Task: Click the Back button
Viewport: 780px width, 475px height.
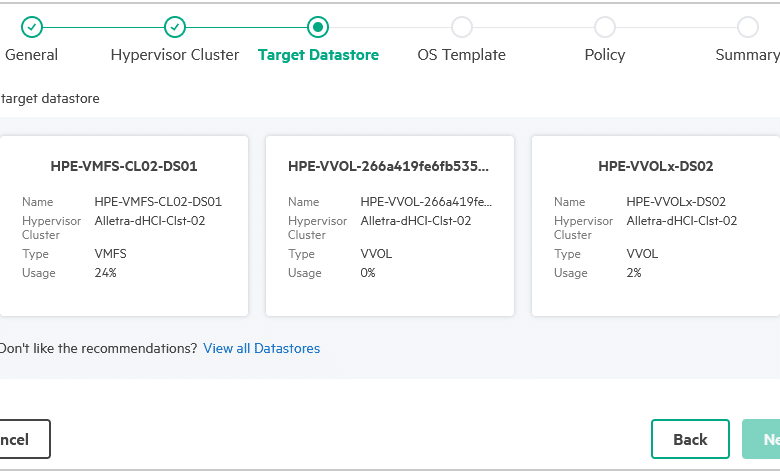Action: 690,439
